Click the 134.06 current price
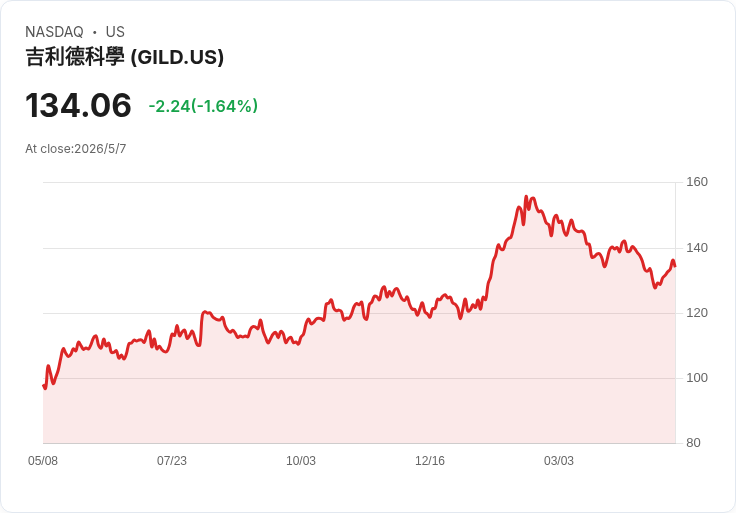 point(78,105)
